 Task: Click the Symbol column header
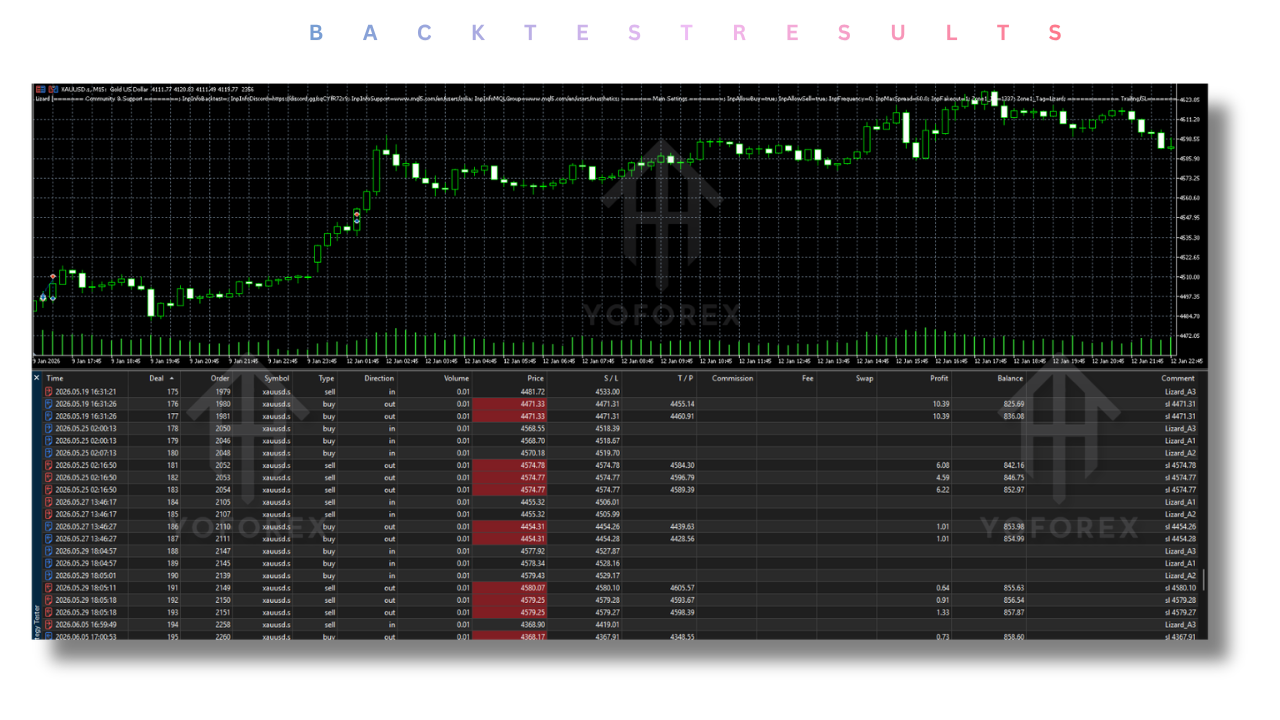(x=277, y=379)
